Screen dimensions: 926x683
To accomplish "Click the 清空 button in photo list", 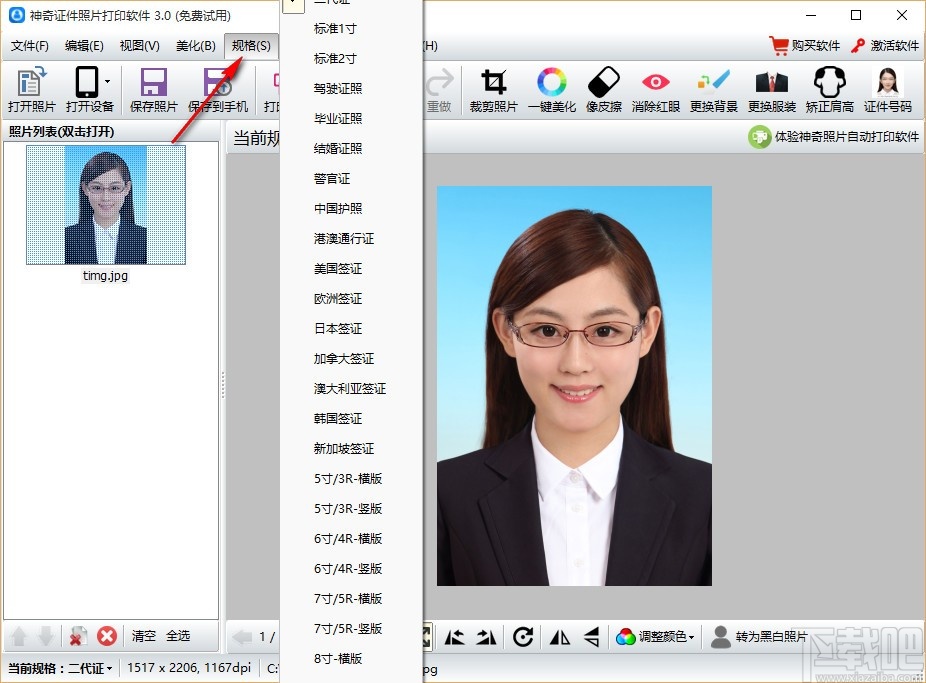I will pyautogui.click(x=144, y=636).
